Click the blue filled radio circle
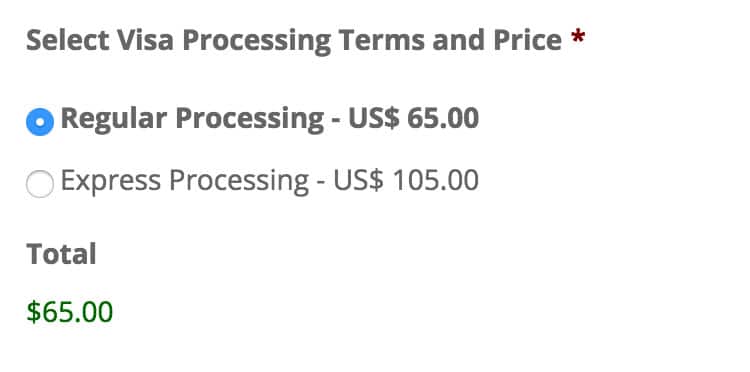750x372 pixels. click(x=40, y=122)
